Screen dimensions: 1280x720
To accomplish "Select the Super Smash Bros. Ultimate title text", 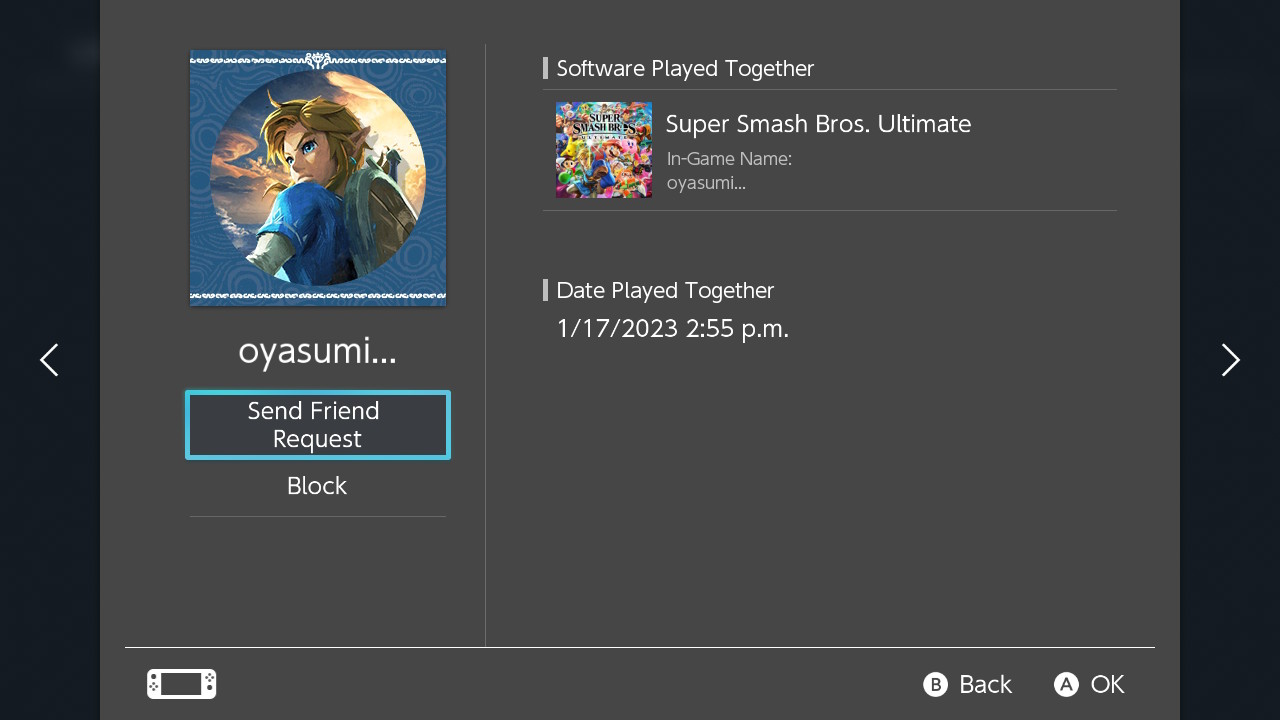I will pyautogui.click(x=818, y=124).
